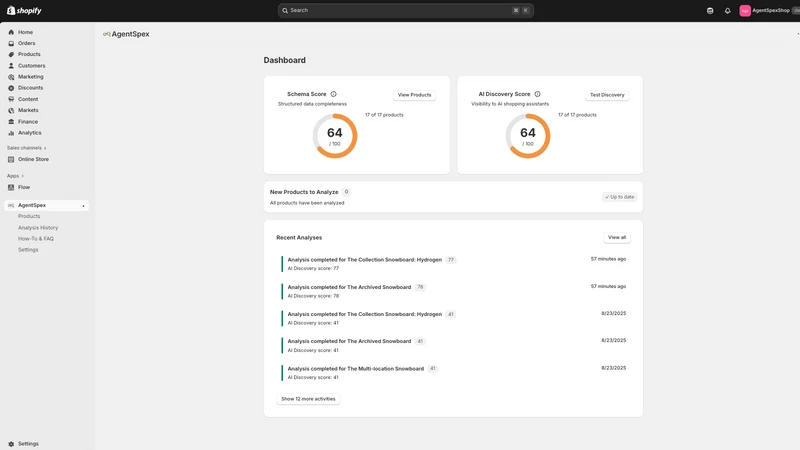Click the Up to date status badge
This screenshot has height=450, width=800.
[x=619, y=197]
